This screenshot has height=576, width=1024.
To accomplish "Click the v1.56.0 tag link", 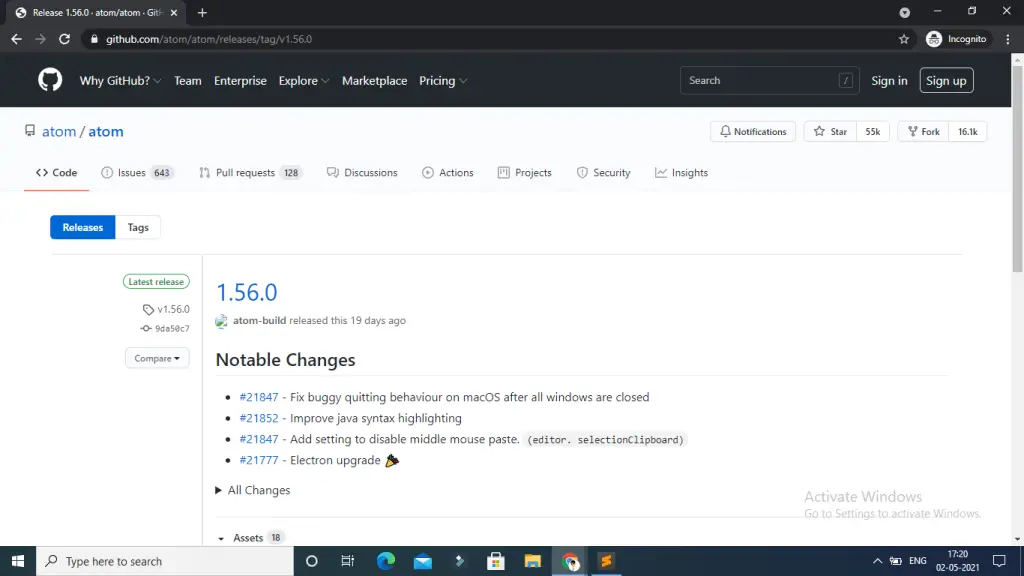I will pyautogui.click(x=167, y=309).
